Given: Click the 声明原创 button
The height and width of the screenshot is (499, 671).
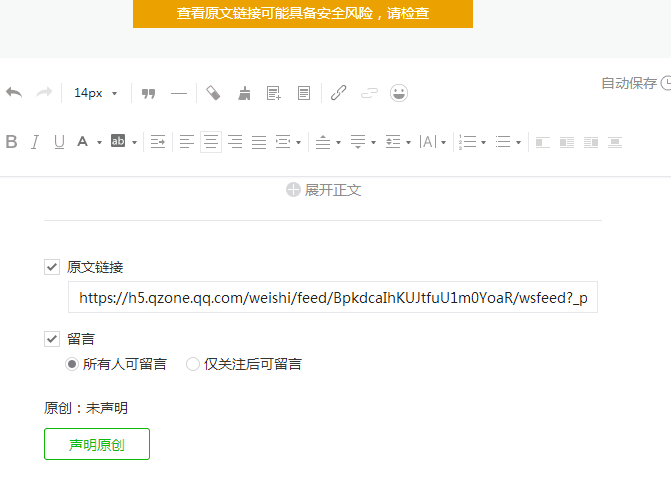Looking at the screenshot, I should click(97, 444).
